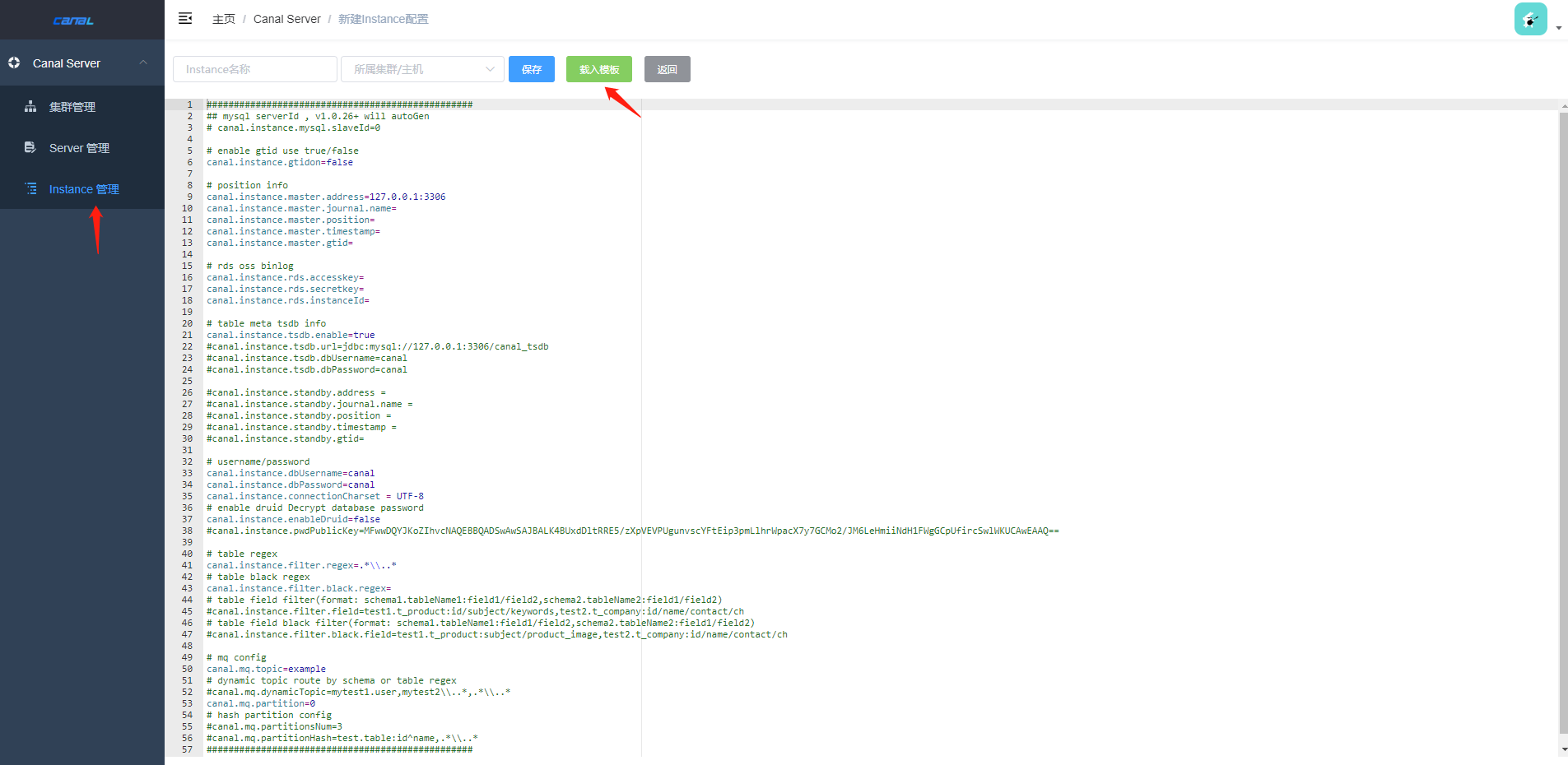Click line canal.instance.dbPassword=canal
1568x765 pixels.
tap(291, 484)
